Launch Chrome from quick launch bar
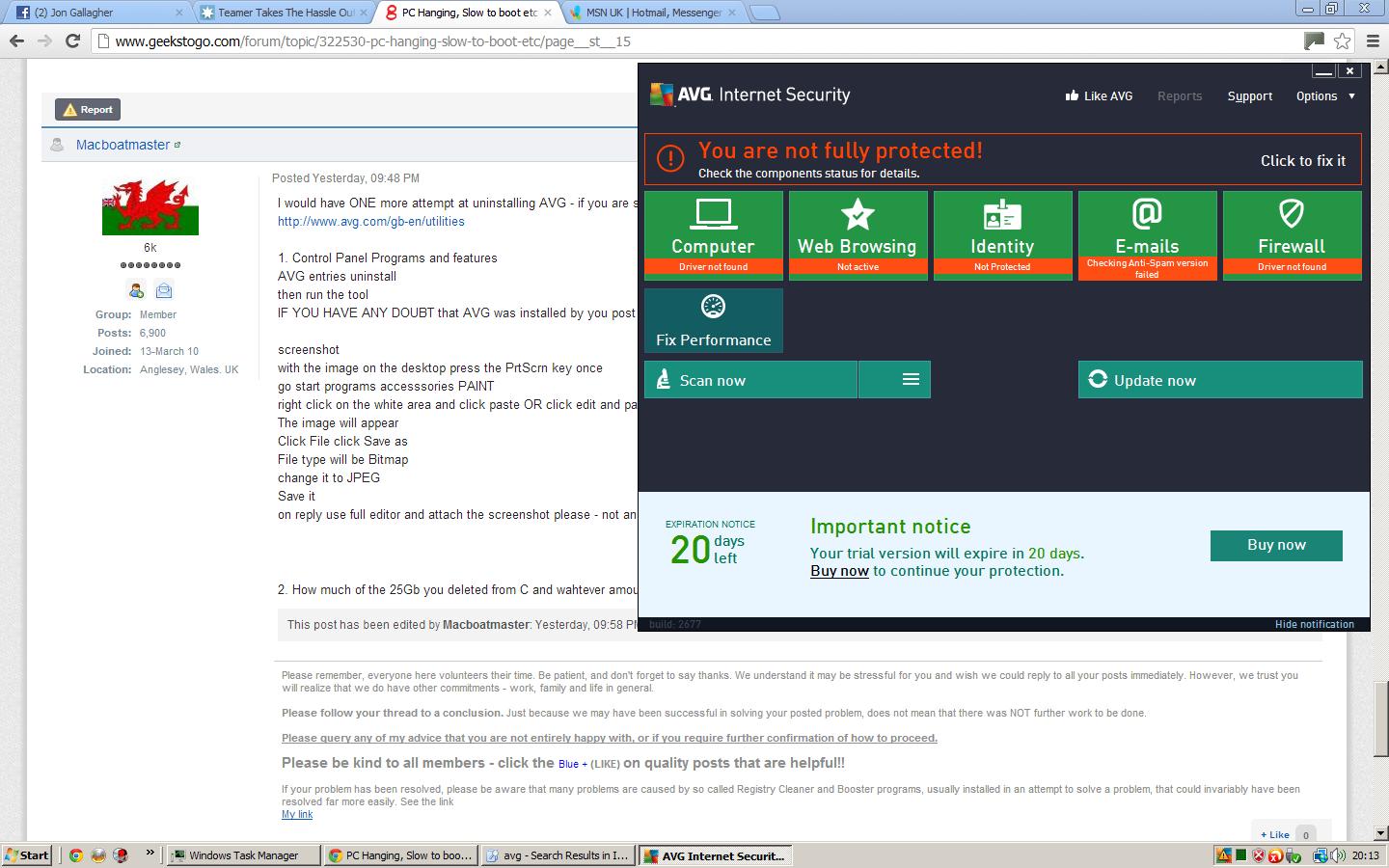Image resolution: width=1389 pixels, height=868 pixels. click(x=75, y=854)
